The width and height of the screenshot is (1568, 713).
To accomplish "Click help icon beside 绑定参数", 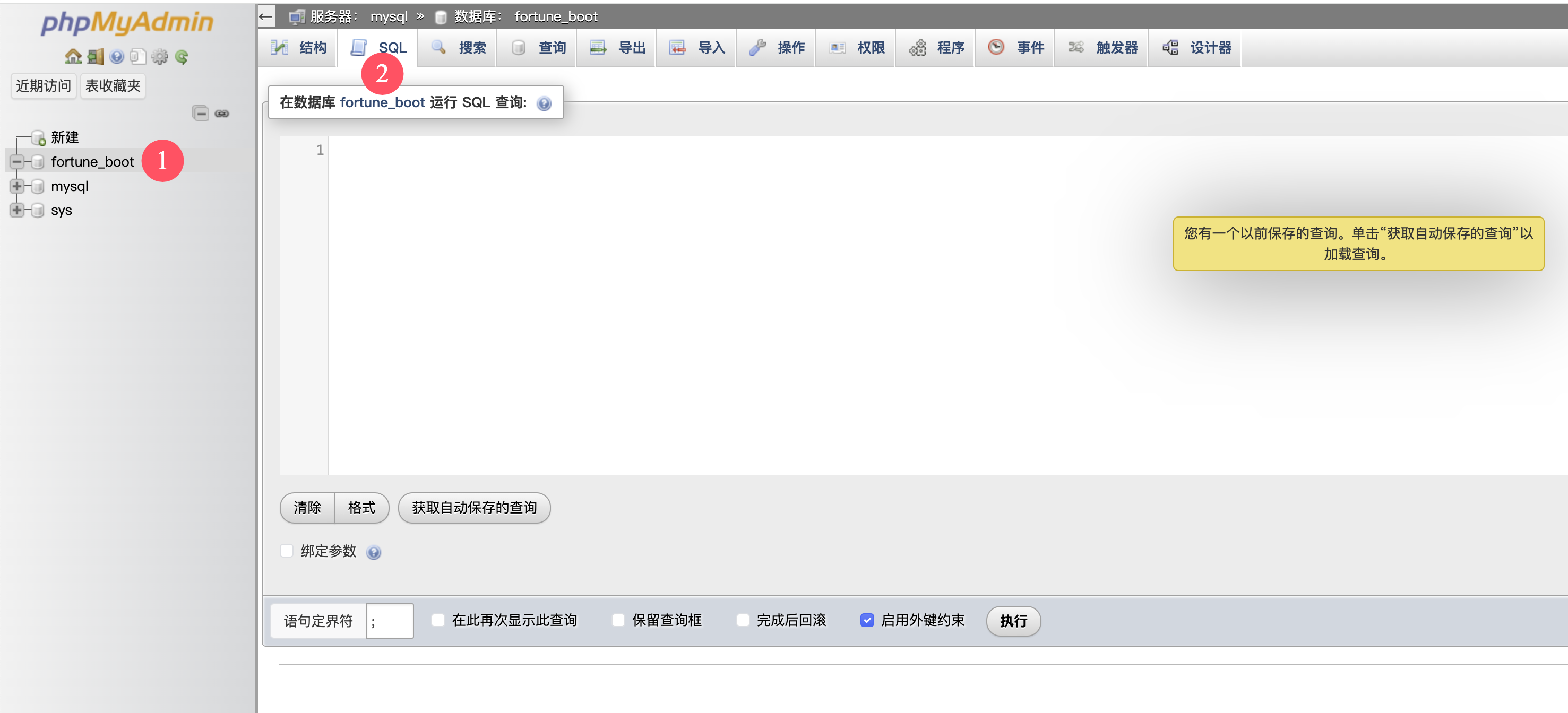I will pyautogui.click(x=373, y=552).
